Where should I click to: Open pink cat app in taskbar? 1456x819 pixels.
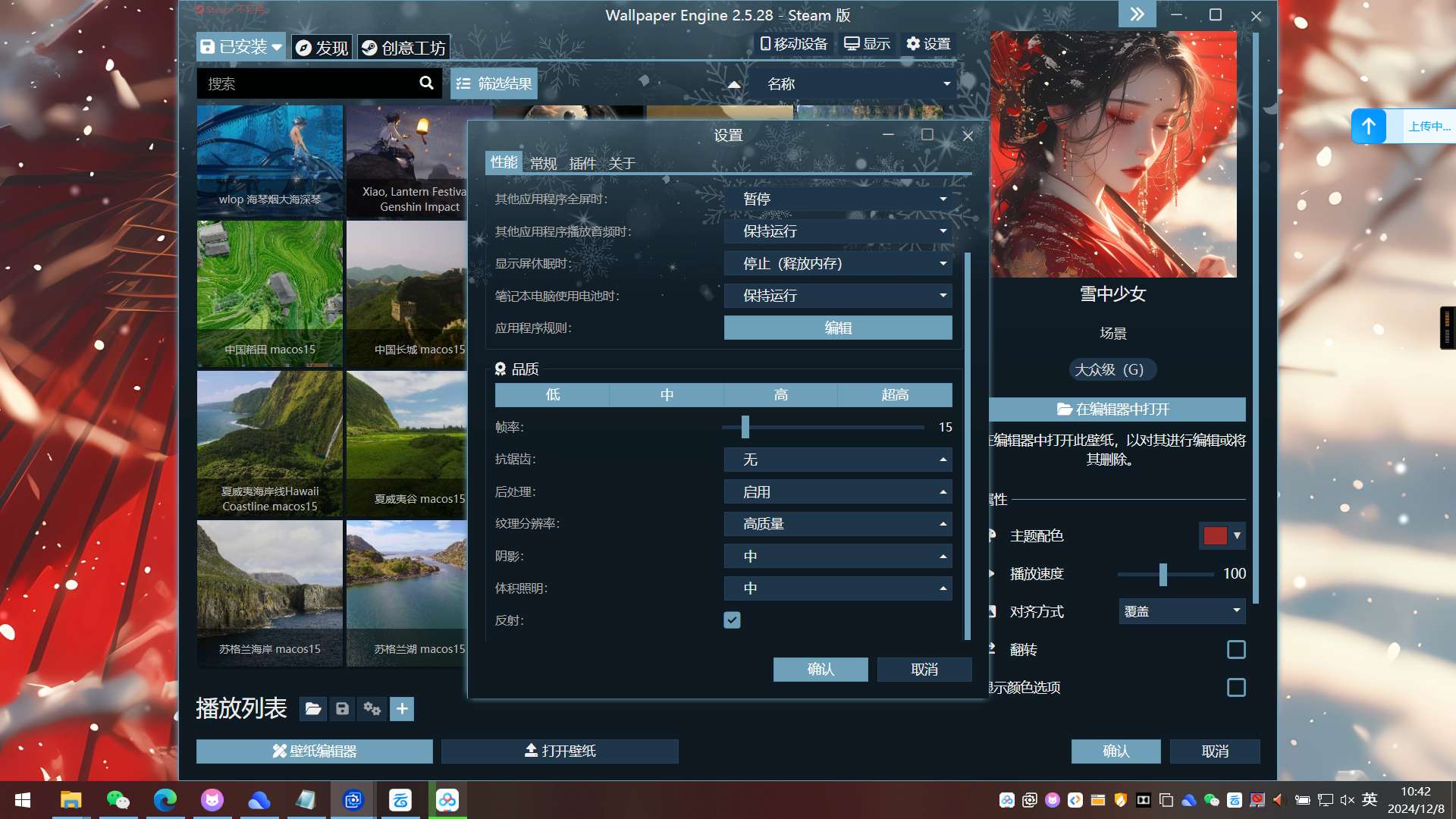(212, 800)
